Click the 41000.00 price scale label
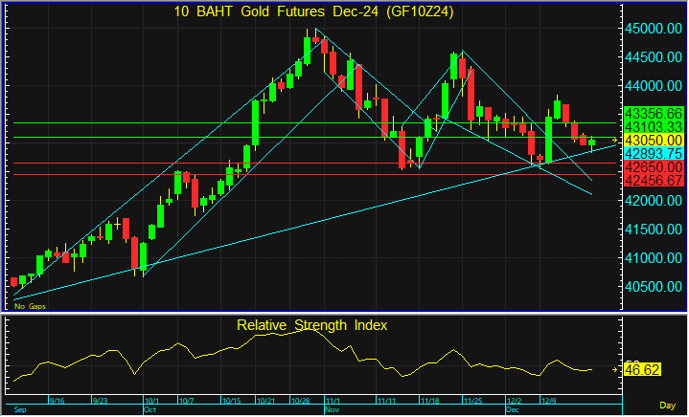 click(x=652, y=258)
